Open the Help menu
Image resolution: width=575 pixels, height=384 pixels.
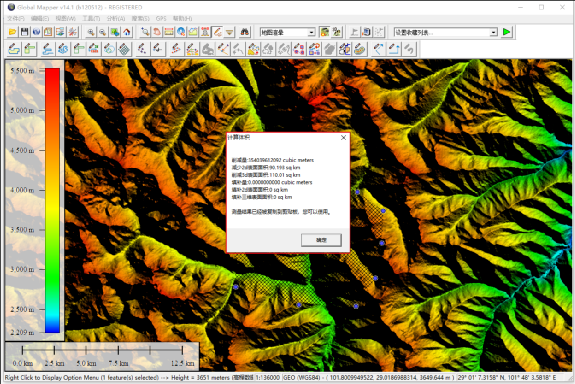pyautogui.click(x=182, y=18)
